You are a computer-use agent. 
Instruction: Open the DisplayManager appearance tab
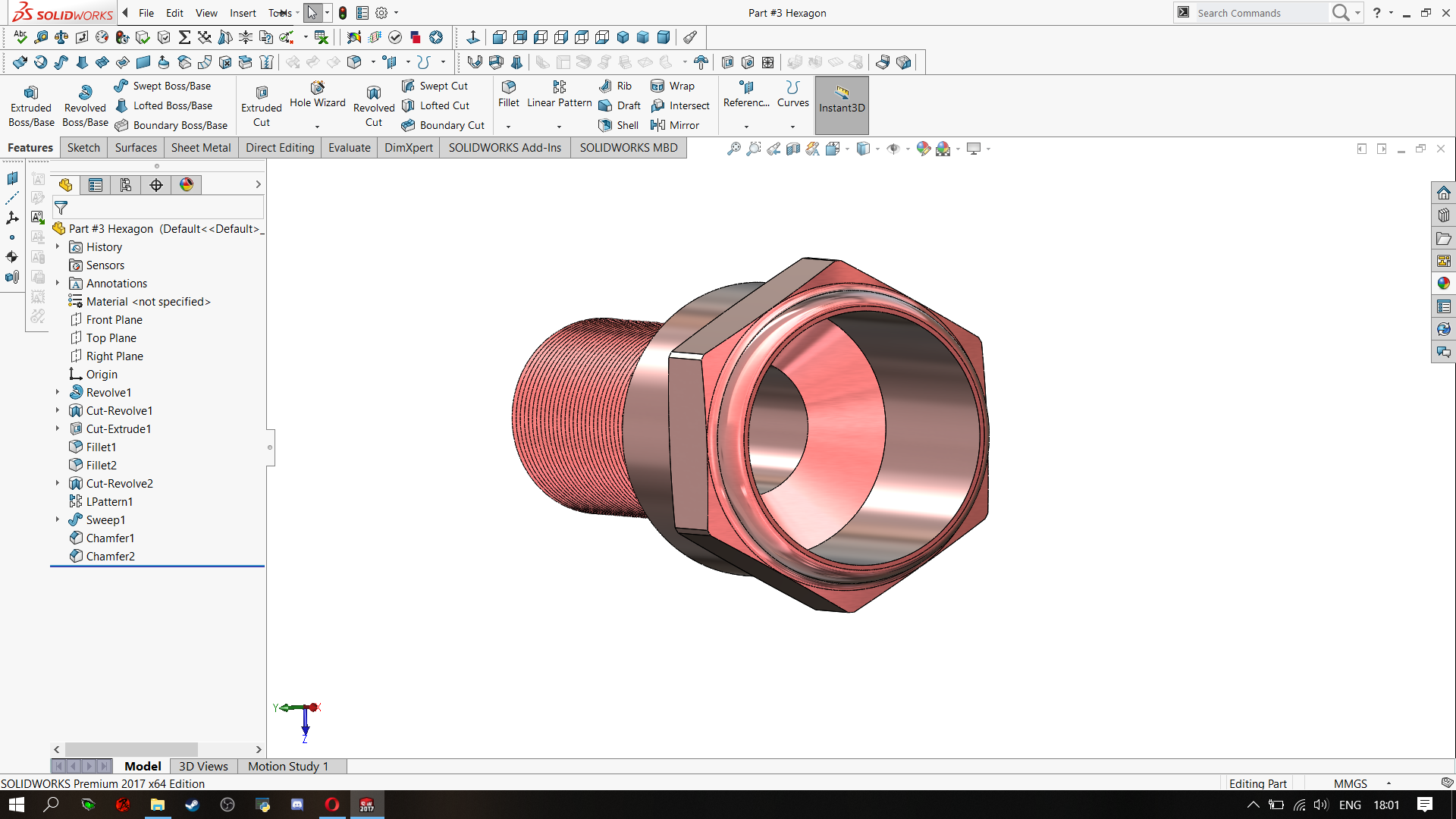(x=187, y=185)
